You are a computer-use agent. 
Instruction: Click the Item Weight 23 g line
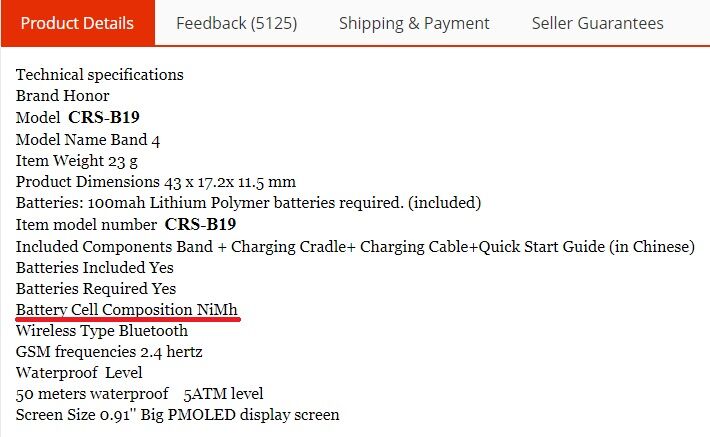click(x=77, y=161)
